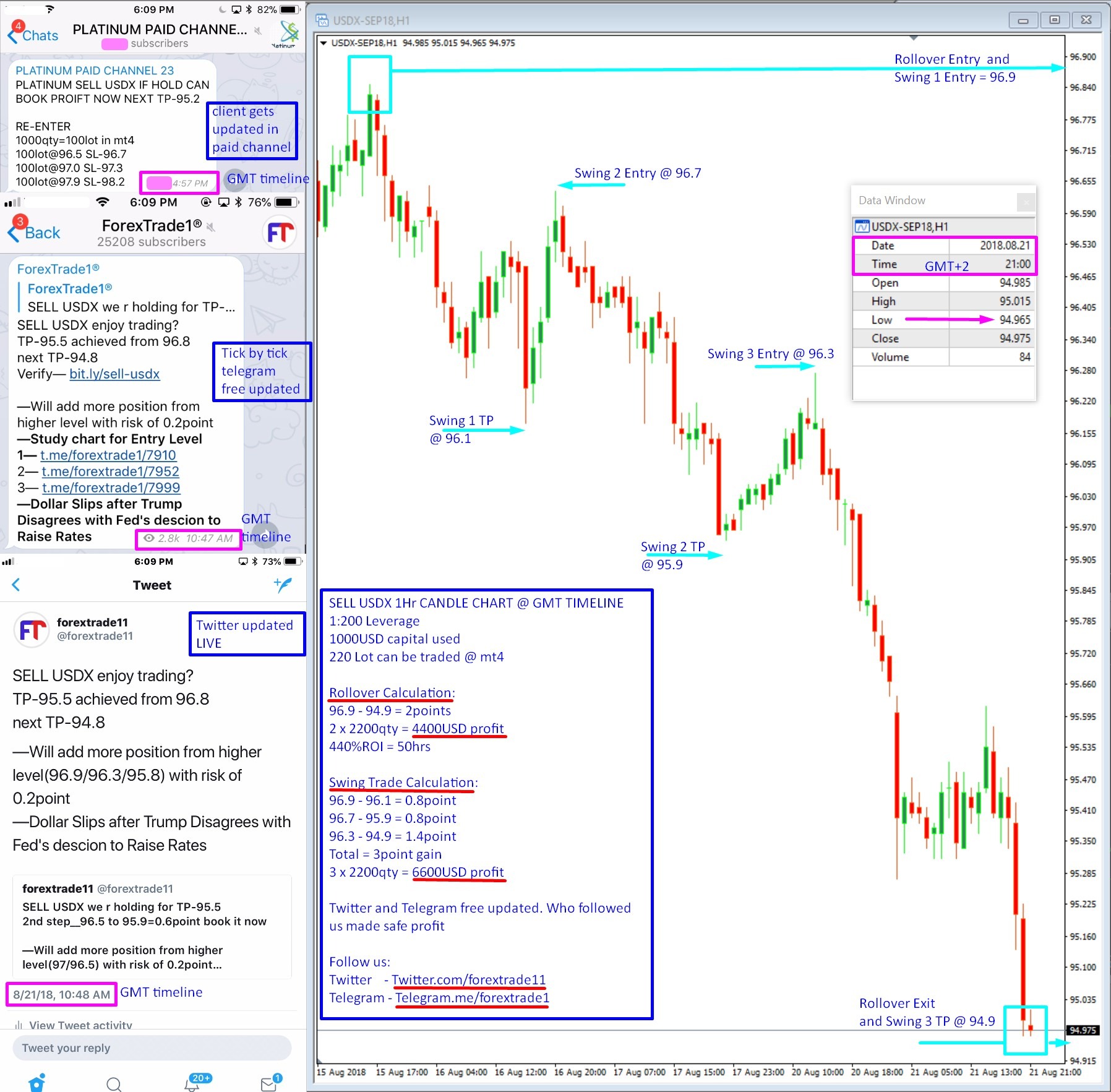Open the bit.ly/sell-usdx link
1111x1092 pixels.
114,374
